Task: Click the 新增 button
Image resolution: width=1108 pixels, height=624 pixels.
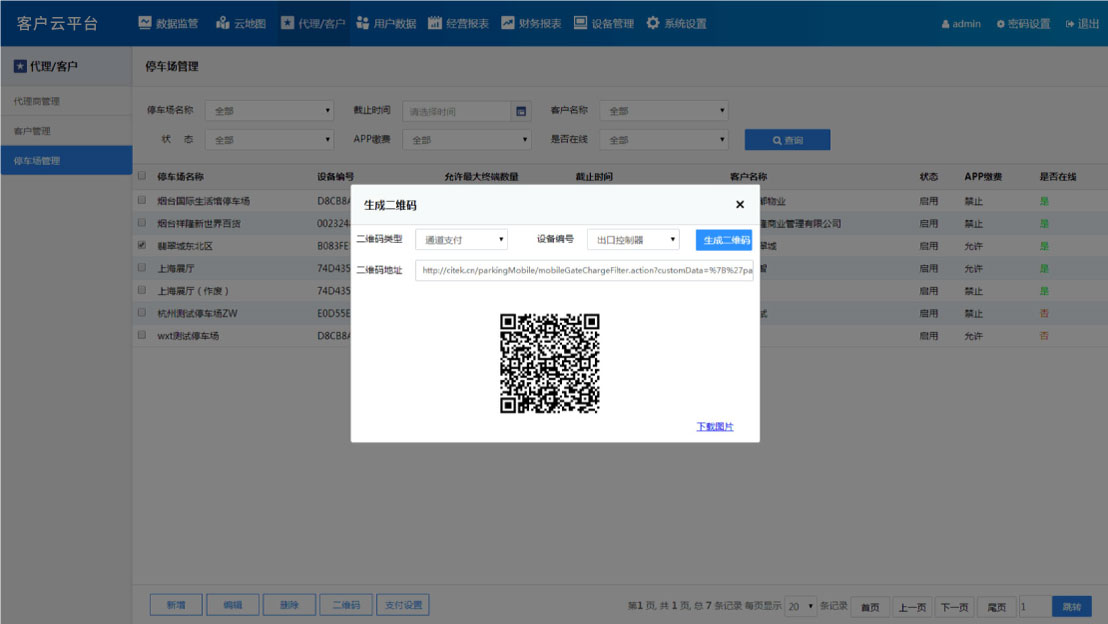Action: [176, 605]
